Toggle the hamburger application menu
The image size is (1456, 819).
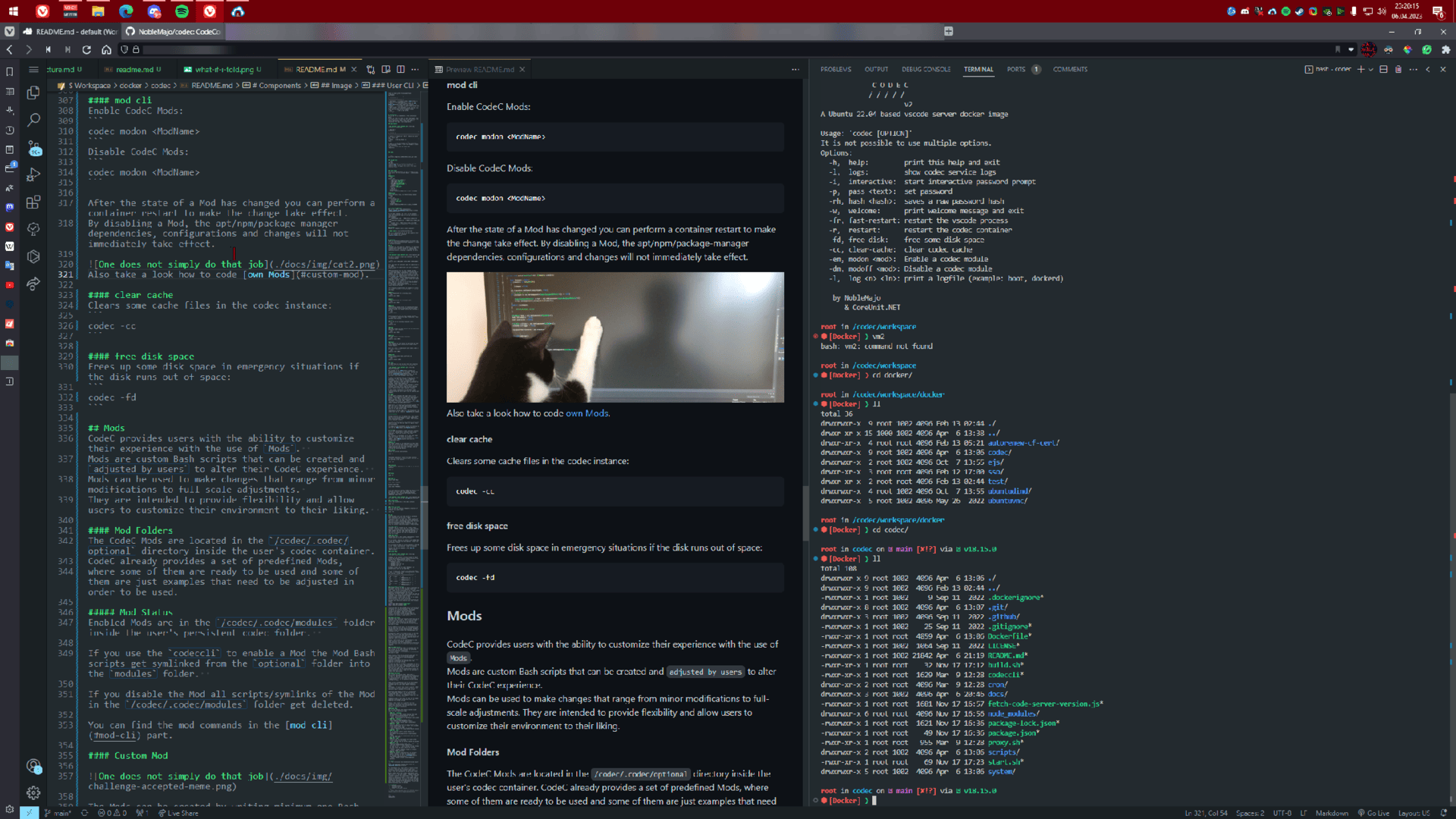coord(33,69)
